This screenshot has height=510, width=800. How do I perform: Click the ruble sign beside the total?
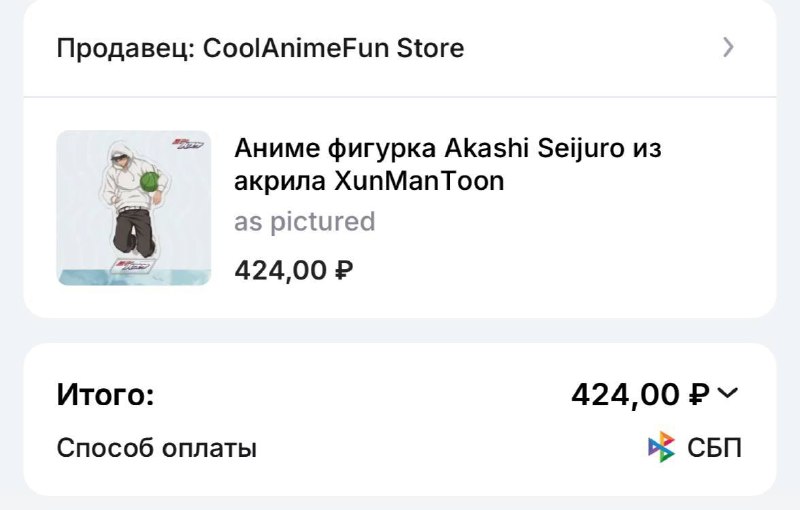(699, 395)
